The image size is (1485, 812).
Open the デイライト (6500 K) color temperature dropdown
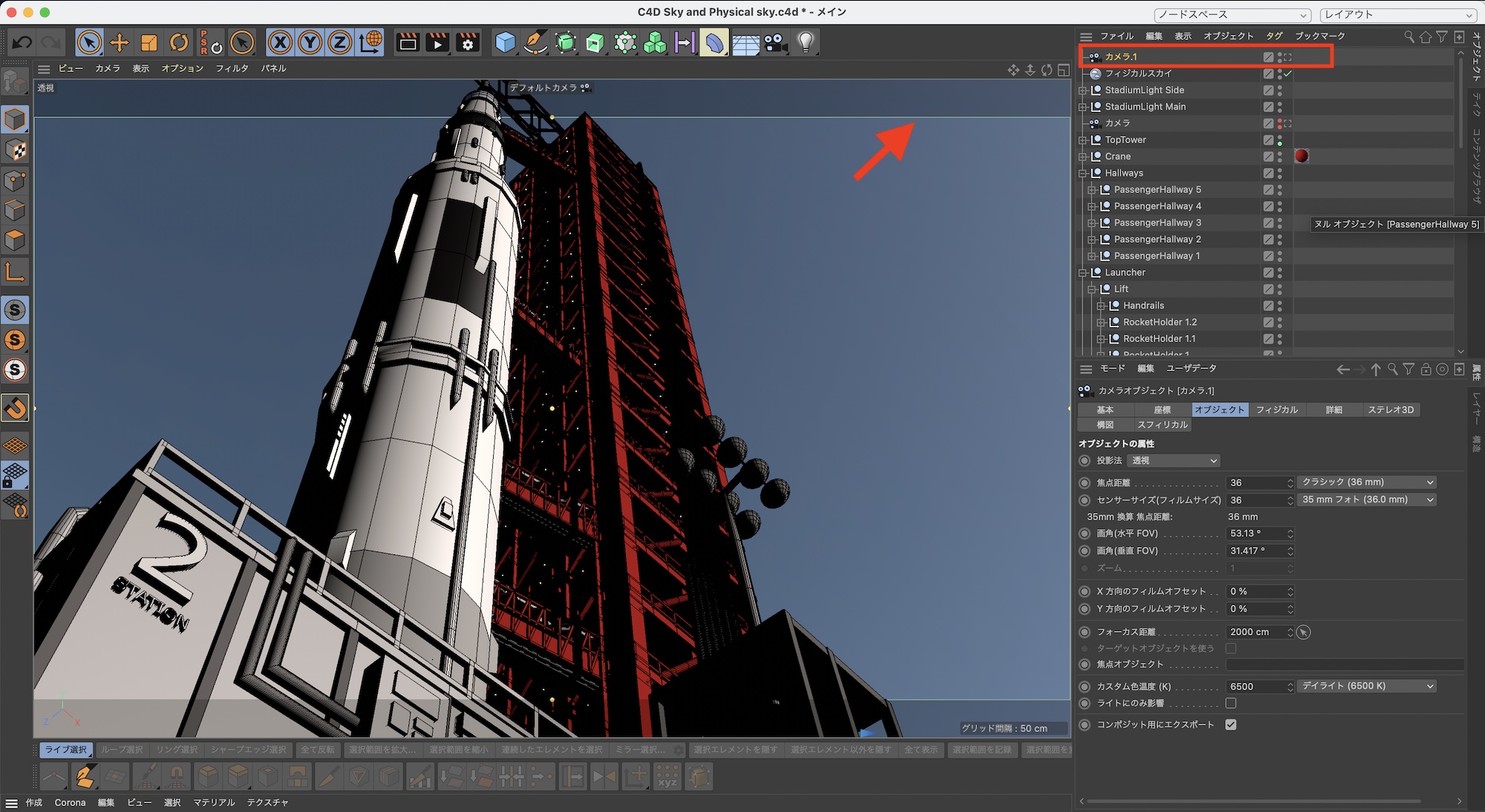coord(1366,686)
